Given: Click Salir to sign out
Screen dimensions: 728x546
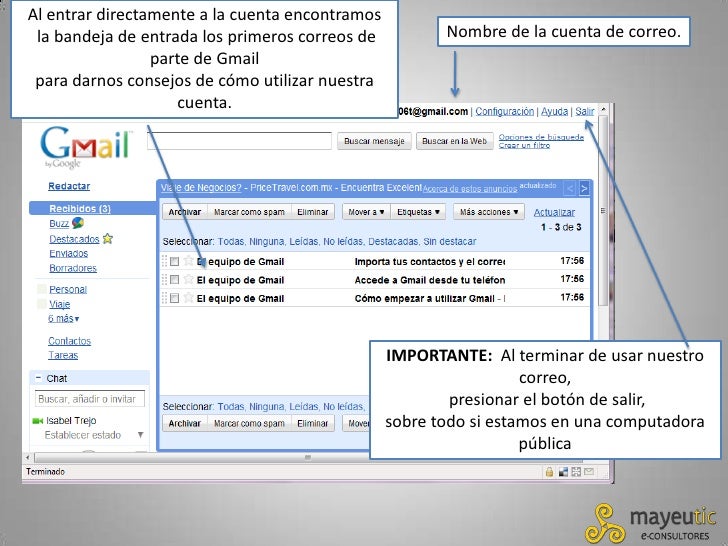Looking at the screenshot, I should [585, 111].
